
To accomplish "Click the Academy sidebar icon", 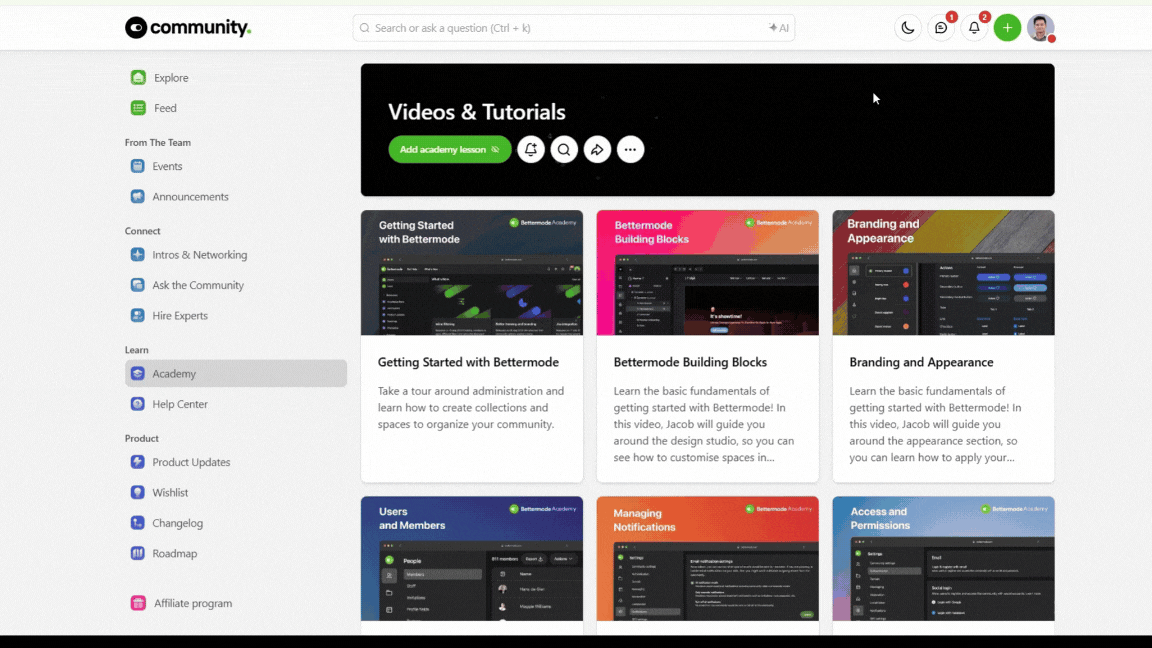I will point(137,373).
